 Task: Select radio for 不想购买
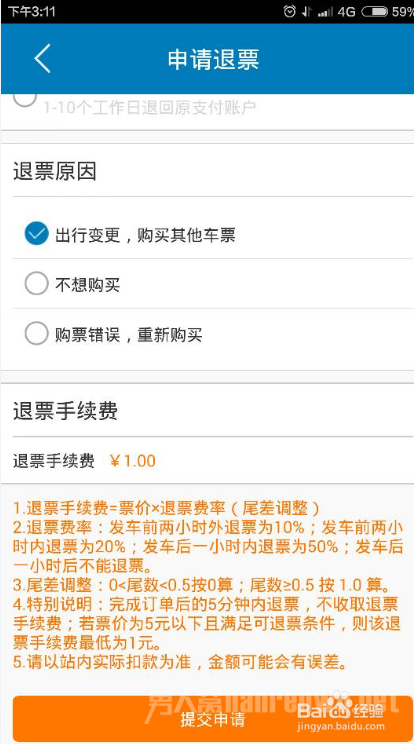click(x=37, y=284)
